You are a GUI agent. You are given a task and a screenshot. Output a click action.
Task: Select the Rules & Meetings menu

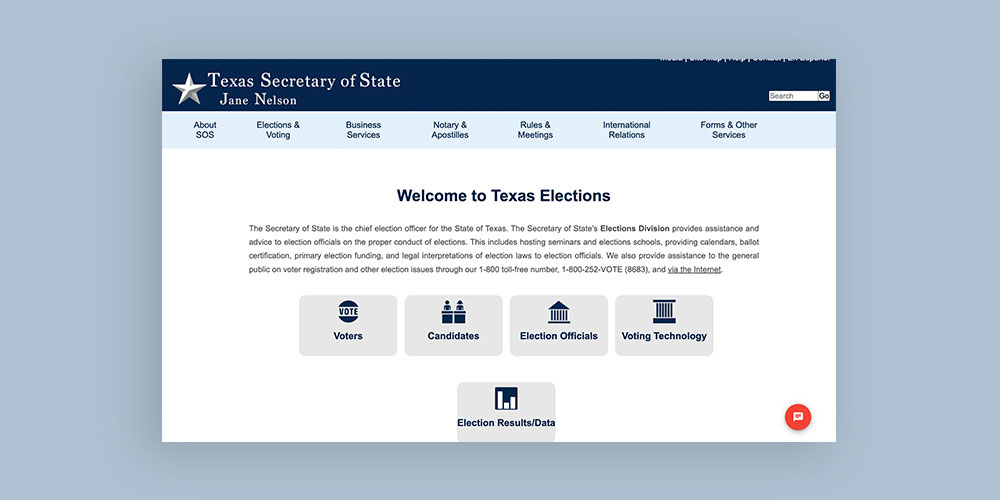[x=535, y=130]
